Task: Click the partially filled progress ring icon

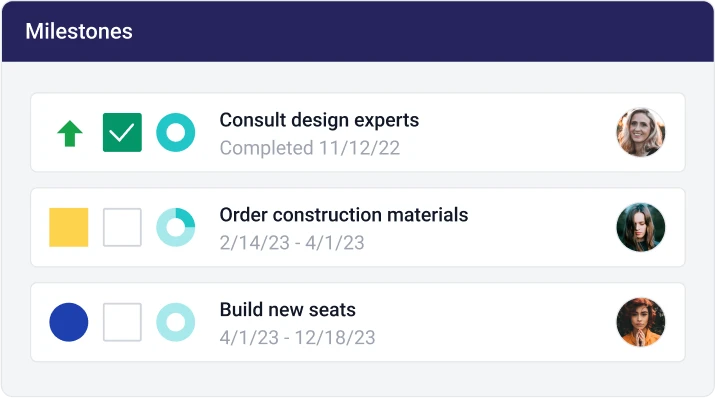Action: (x=176, y=227)
